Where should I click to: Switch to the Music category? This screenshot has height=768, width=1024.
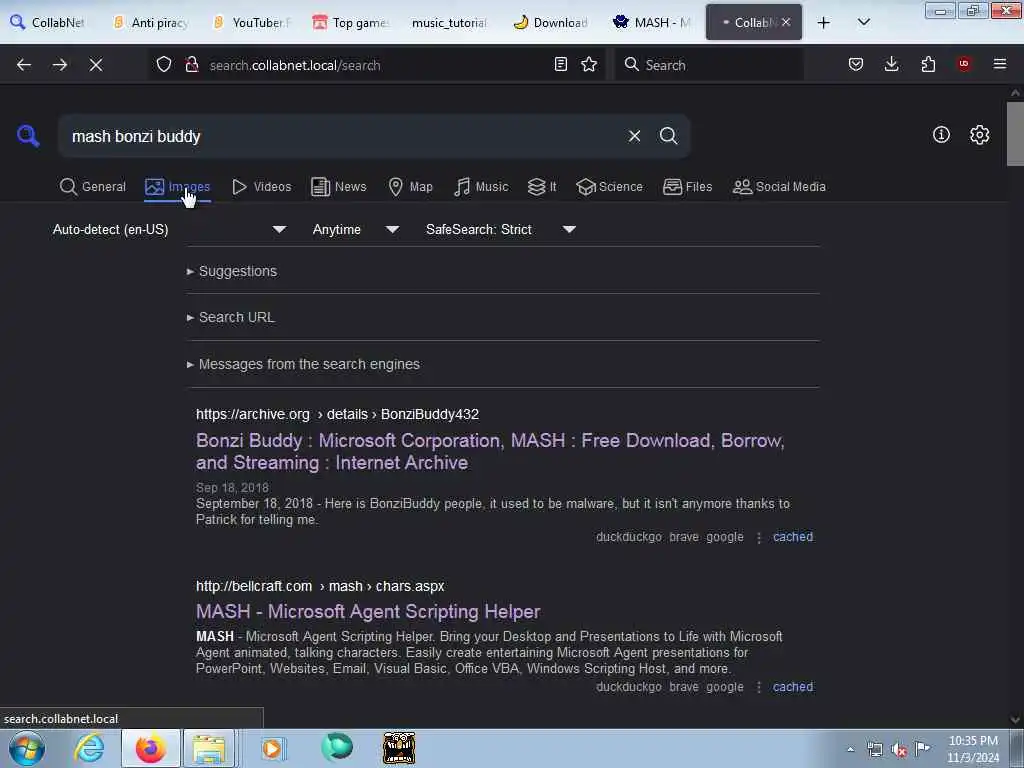pos(481,187)
